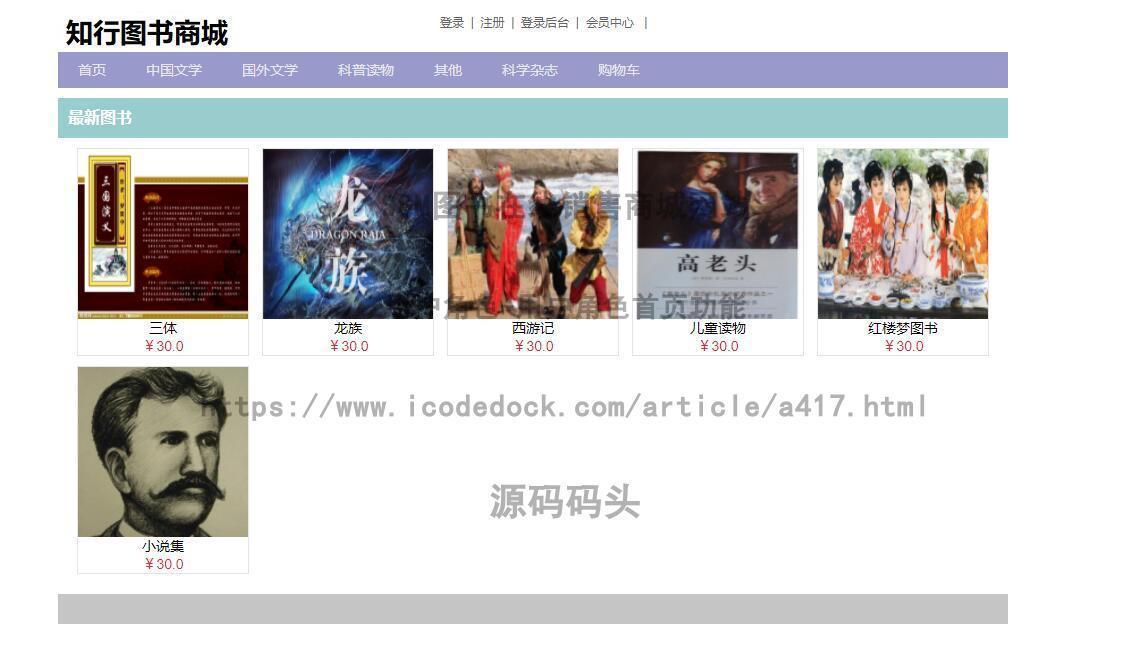Click the 龙族 book title

pyautogui.click(x=348, y=328)
